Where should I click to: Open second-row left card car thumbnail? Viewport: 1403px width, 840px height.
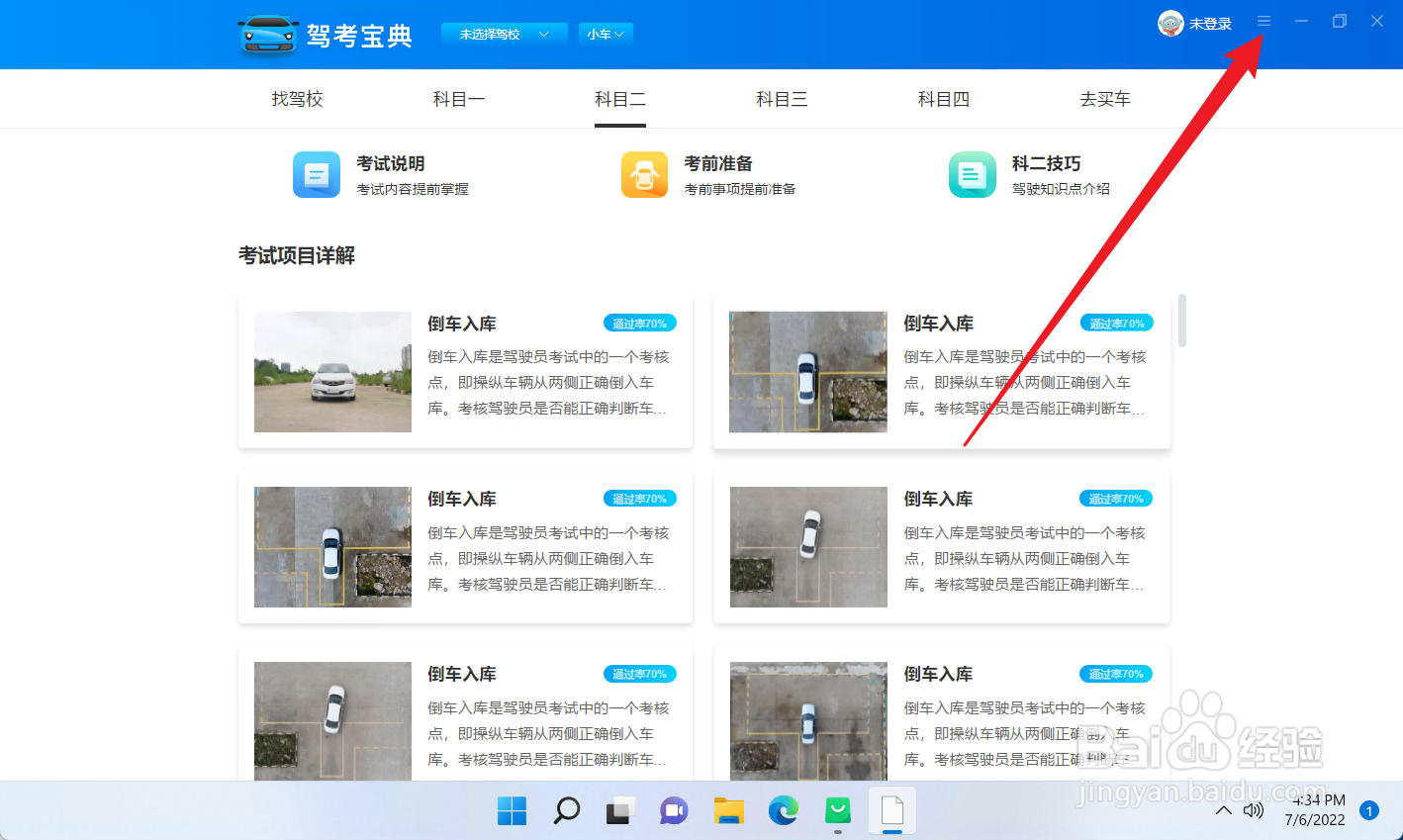coord(332,547)
